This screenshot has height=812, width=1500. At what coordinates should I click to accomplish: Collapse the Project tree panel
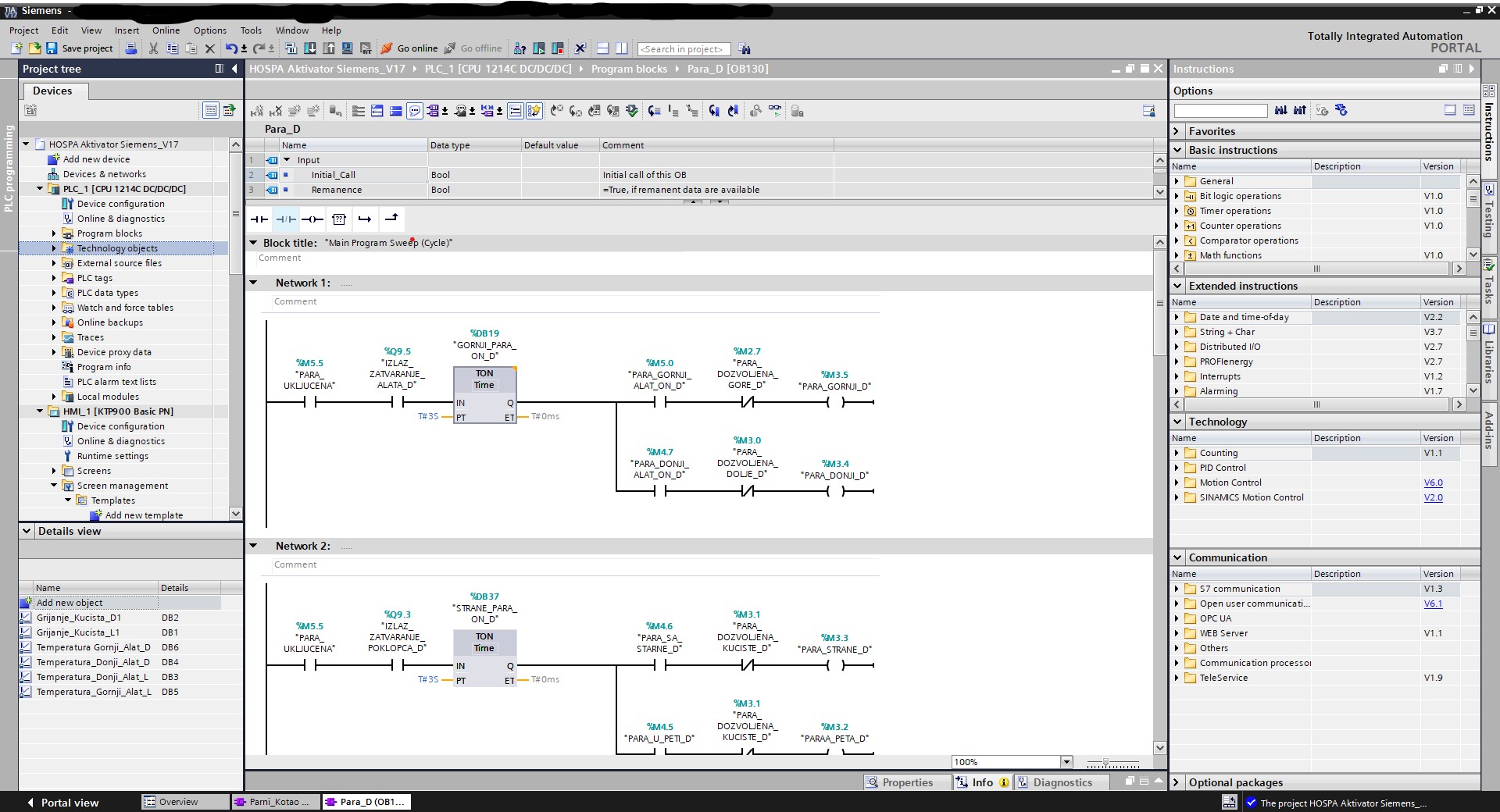[234, 69]
